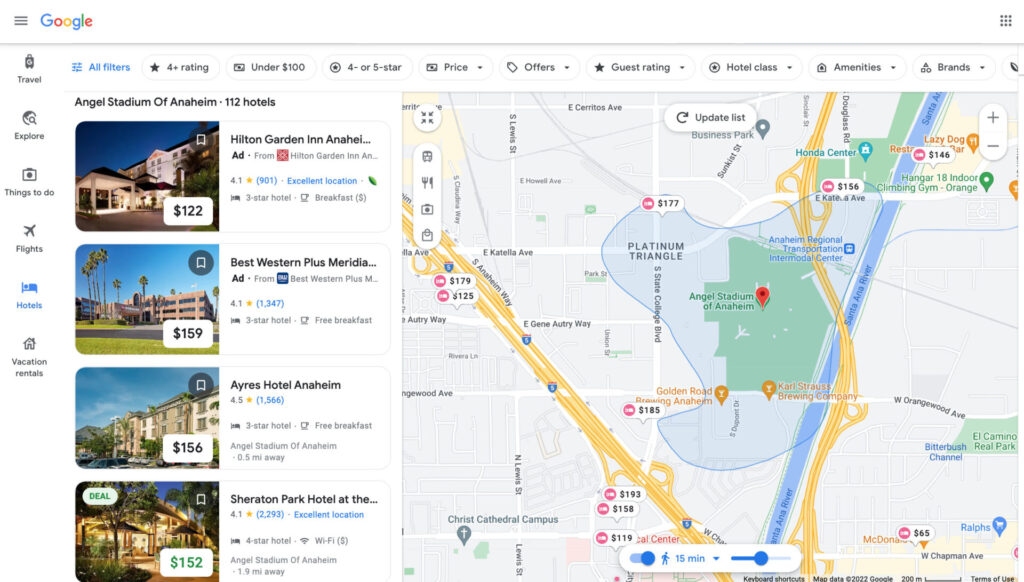View the Hilton Garden Inn hotel photo

pos(147,176)
